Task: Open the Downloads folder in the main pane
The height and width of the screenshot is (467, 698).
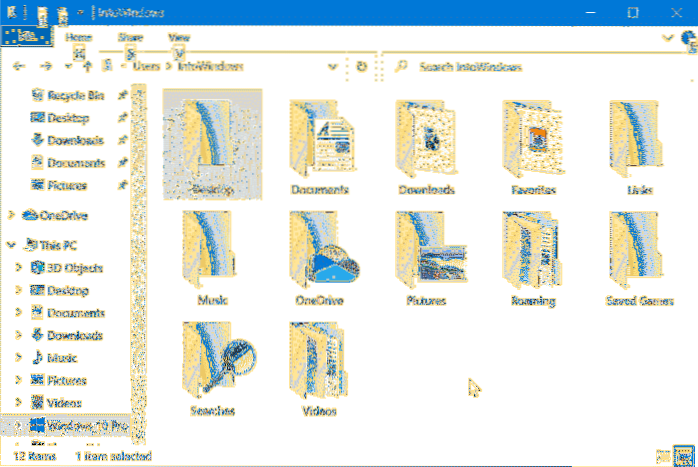Action: [427, 143]
